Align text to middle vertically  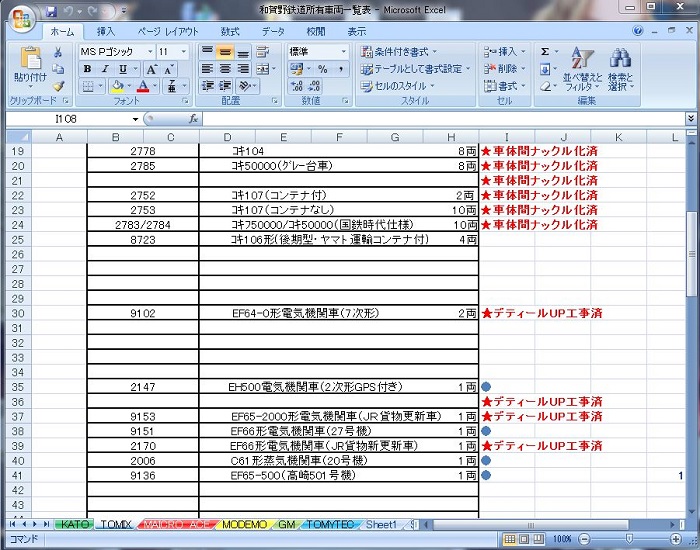click(x=225, y=52)
